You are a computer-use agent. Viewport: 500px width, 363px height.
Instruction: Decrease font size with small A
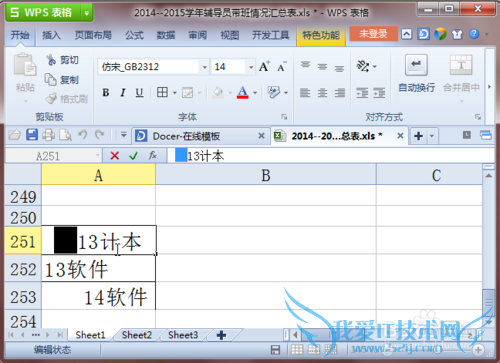(282, 67)
